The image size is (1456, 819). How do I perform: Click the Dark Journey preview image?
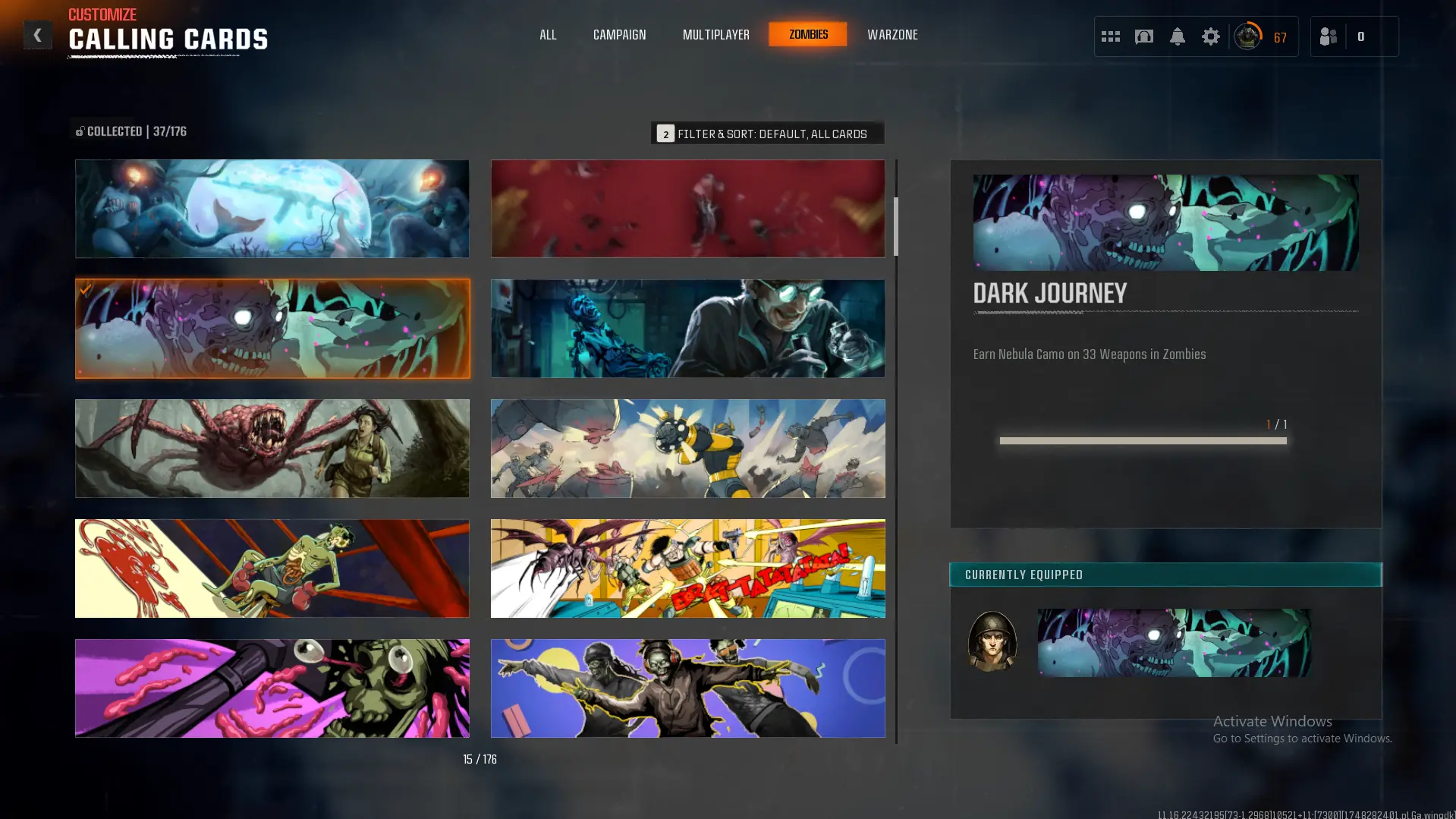(1165, 222)
